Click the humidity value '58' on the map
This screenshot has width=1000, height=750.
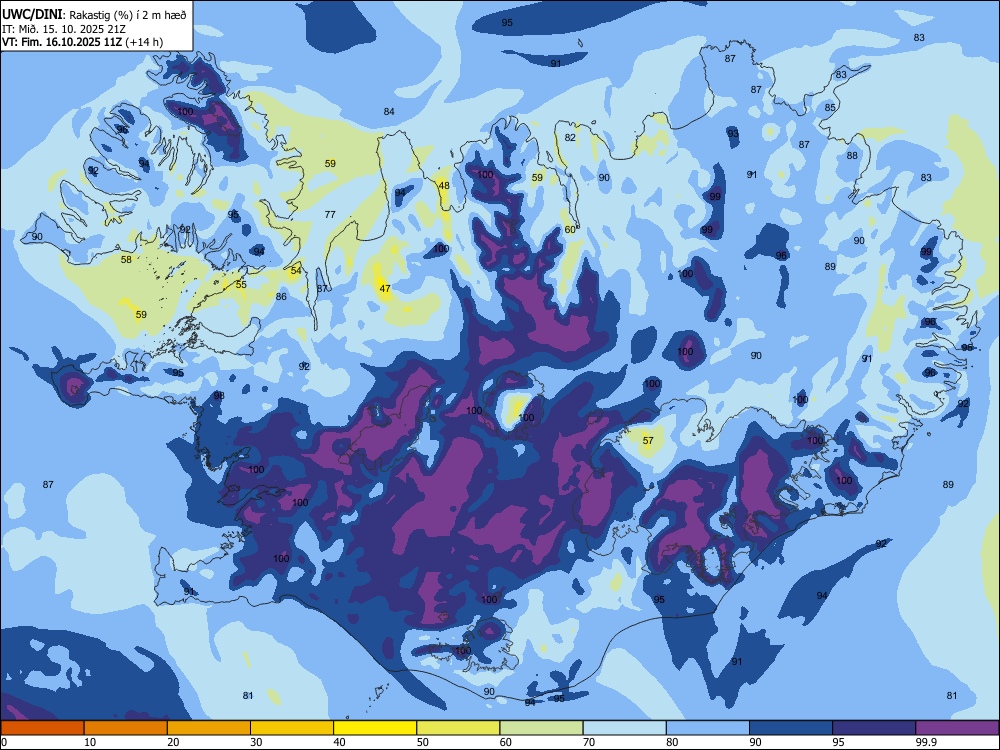[x=126, y=260]
